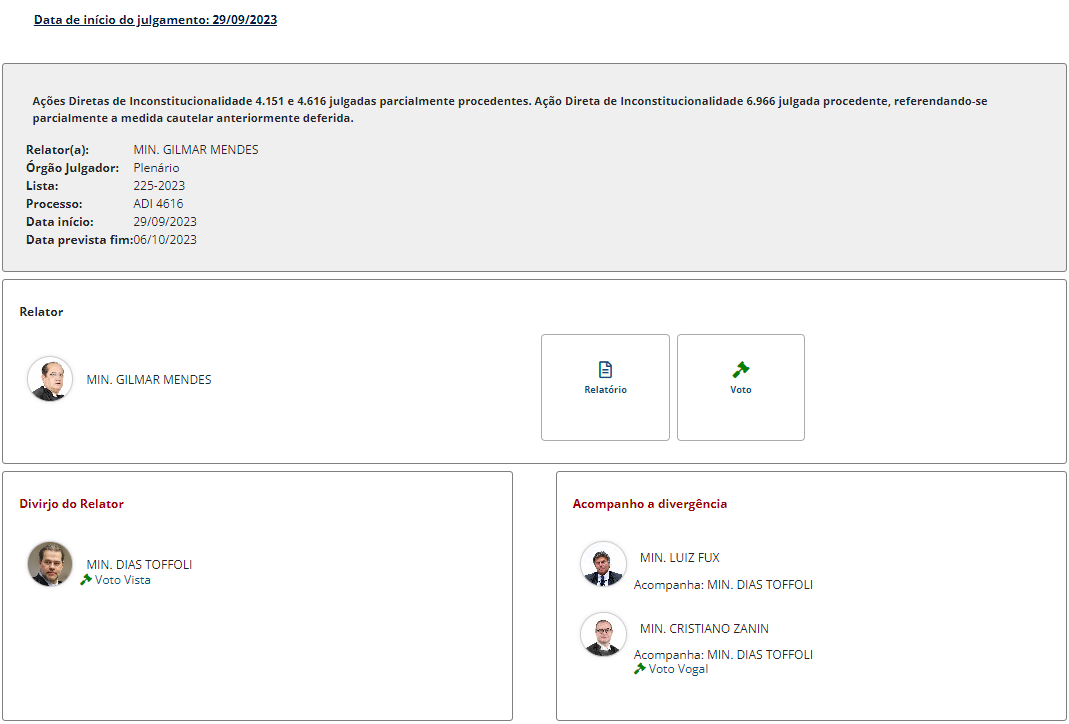Open the Voto Vogal link
Viewport: 1069px width, 724px height.
pyautogui.click(x=678, y=669)
